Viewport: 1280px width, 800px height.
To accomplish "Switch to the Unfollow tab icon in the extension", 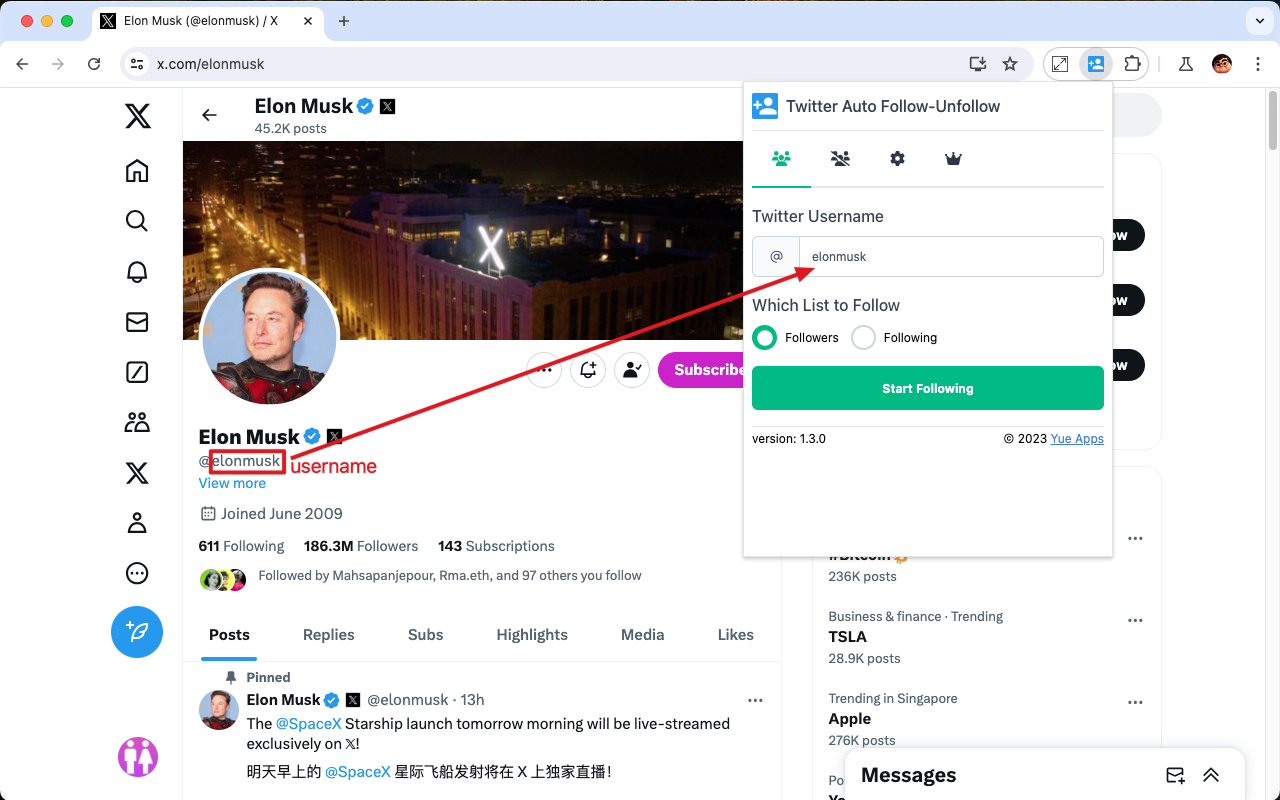I will click(840, 158).
